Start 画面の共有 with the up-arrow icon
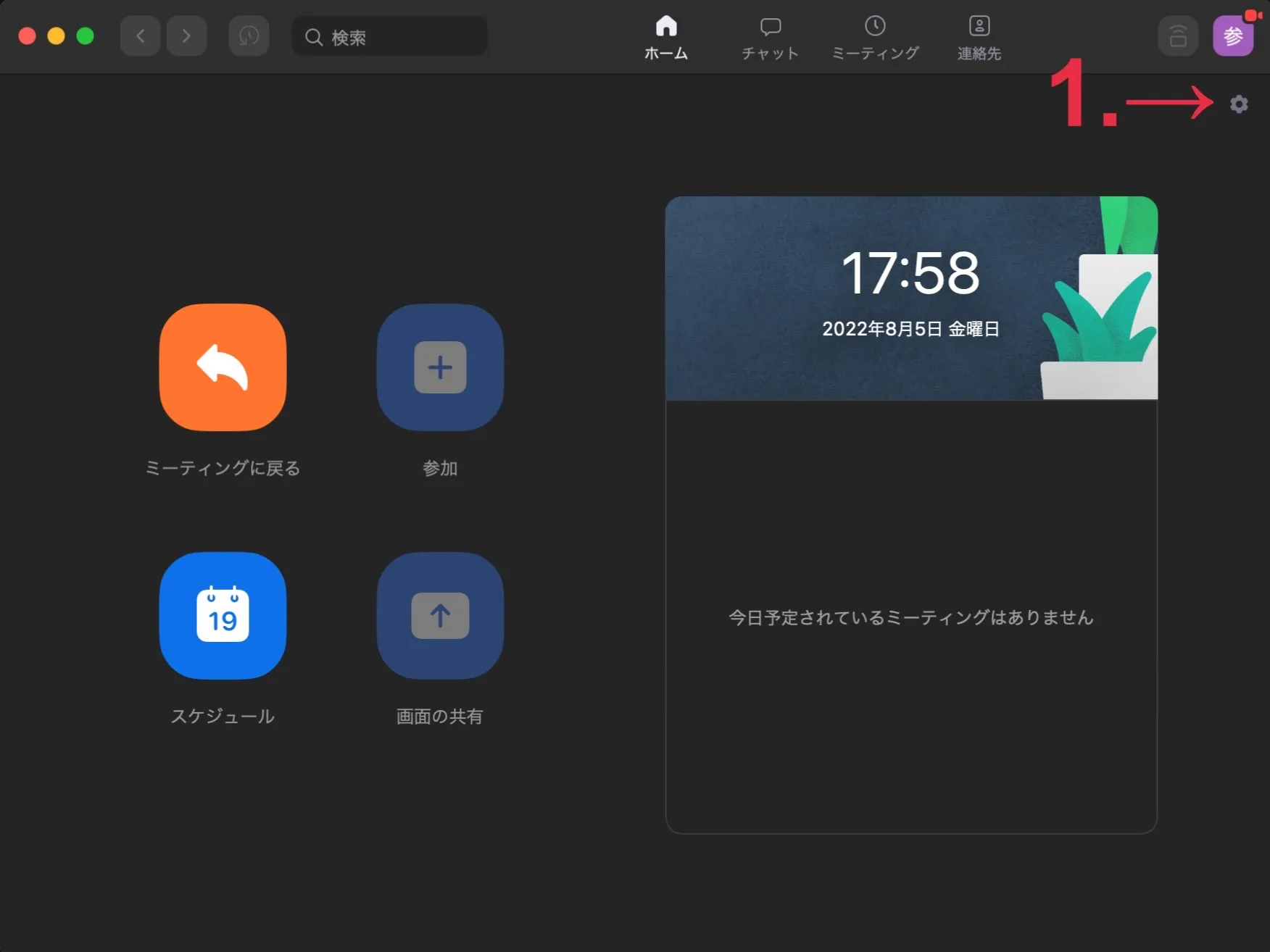Viewport: 1270px width, 952px height. pyautogui.click(x=440, y=616)
